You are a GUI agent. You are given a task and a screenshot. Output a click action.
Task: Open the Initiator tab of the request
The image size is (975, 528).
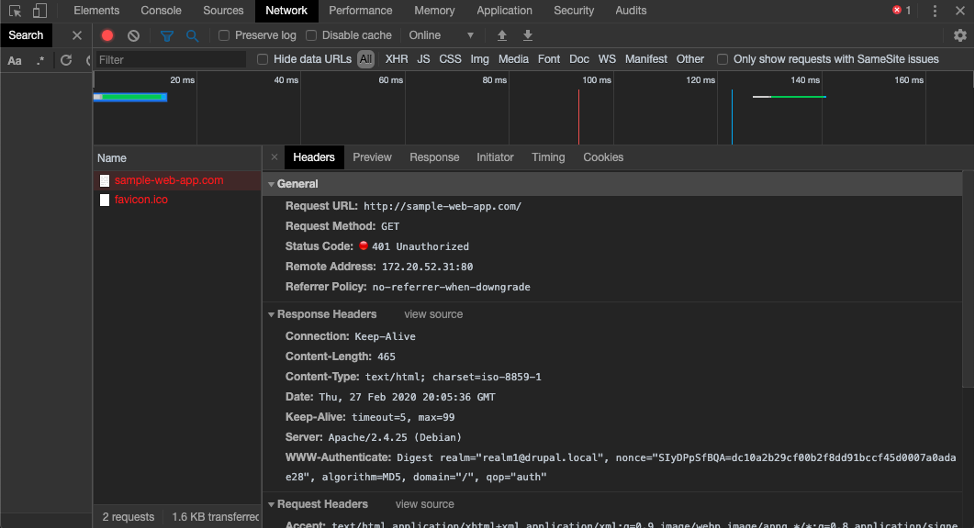tap(495, 157)
